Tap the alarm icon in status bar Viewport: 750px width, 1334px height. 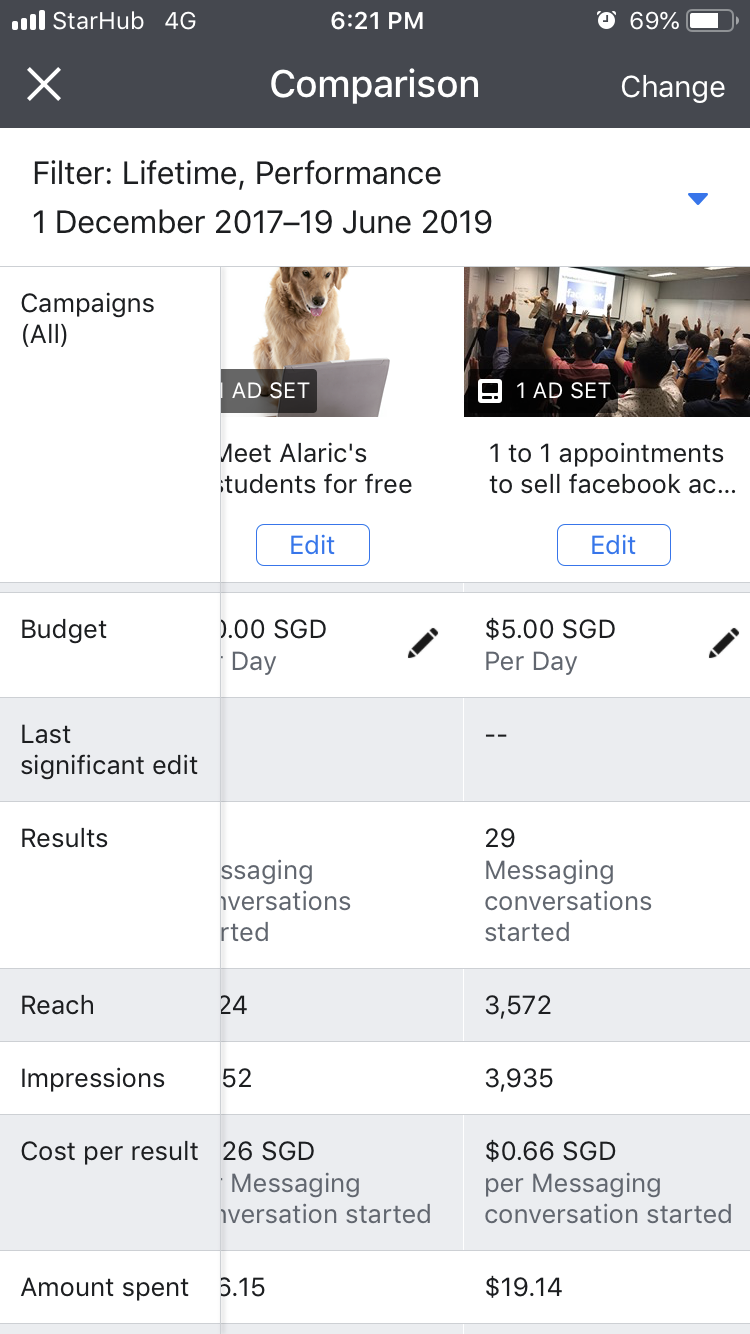click(605, 21)
